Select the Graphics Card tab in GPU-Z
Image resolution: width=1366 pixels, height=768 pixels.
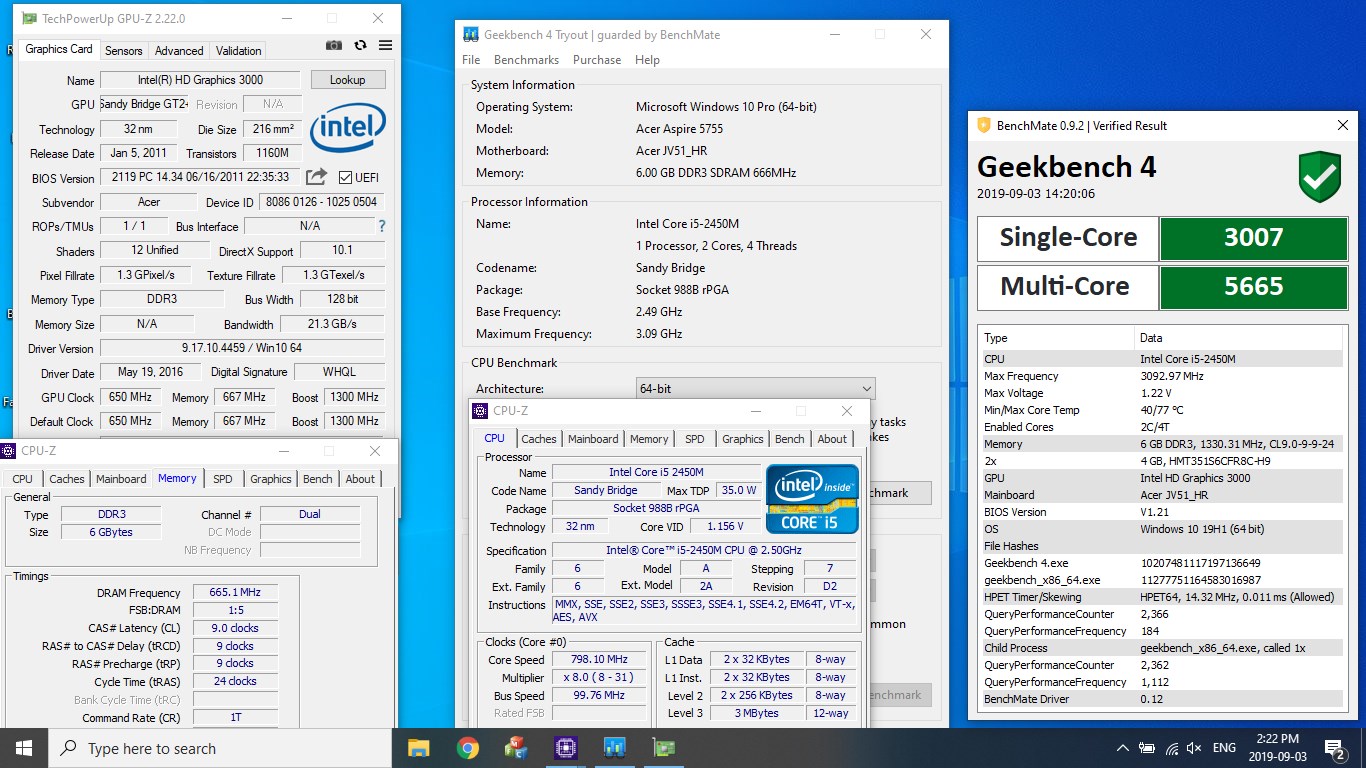(x=59, y=49)
